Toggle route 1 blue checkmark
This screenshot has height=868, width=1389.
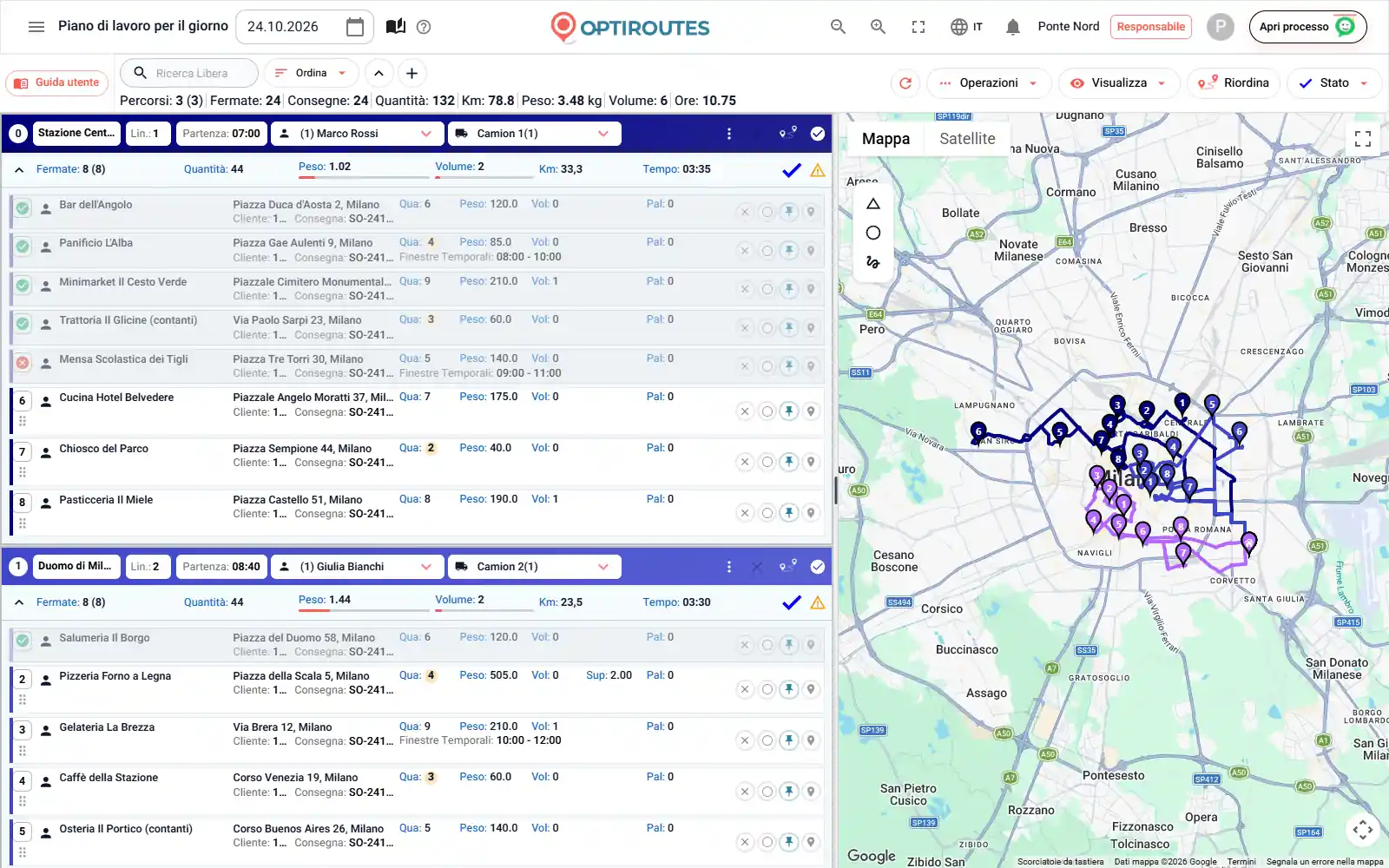(x=792, y=602)
